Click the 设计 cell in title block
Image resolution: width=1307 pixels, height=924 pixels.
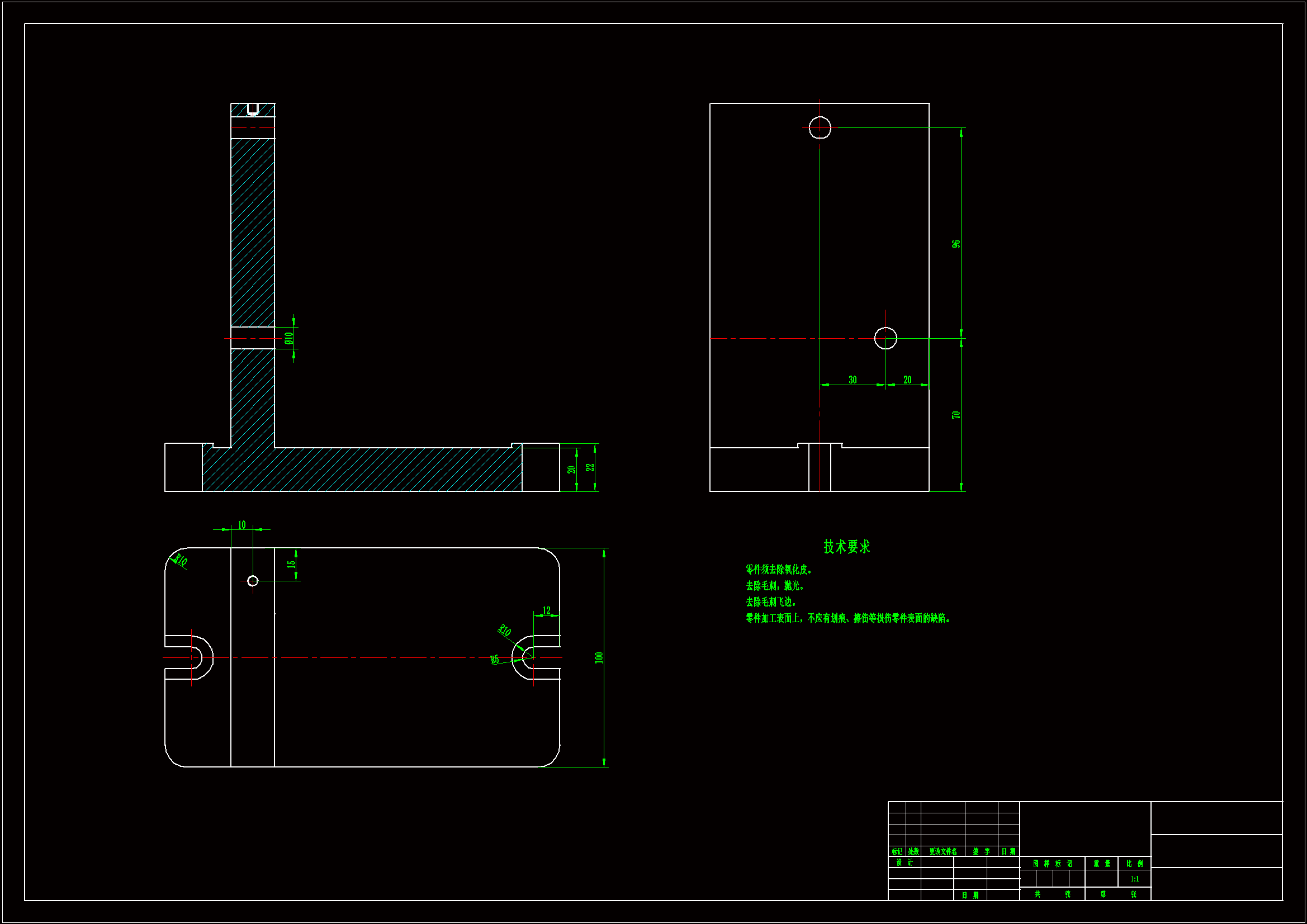pyautogui.click(x=904, y=863)
